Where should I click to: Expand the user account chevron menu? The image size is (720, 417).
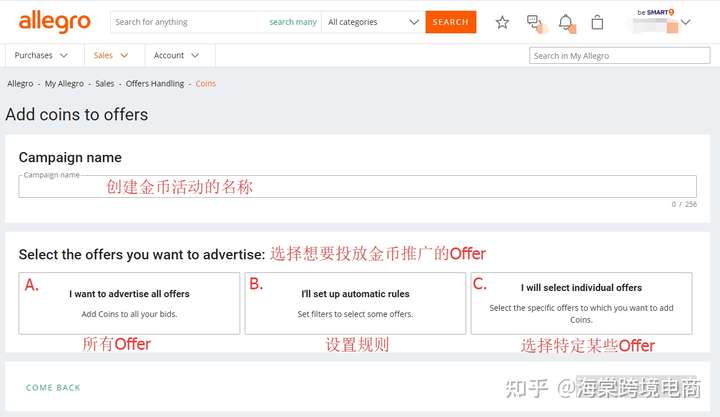click(x=686, y=22)
